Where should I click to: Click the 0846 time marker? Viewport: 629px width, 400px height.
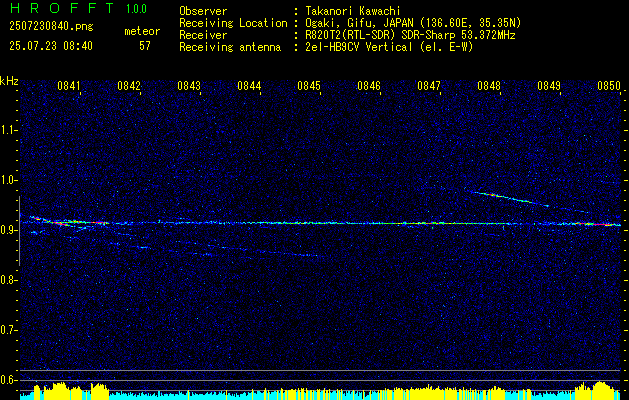coord(369,86)
